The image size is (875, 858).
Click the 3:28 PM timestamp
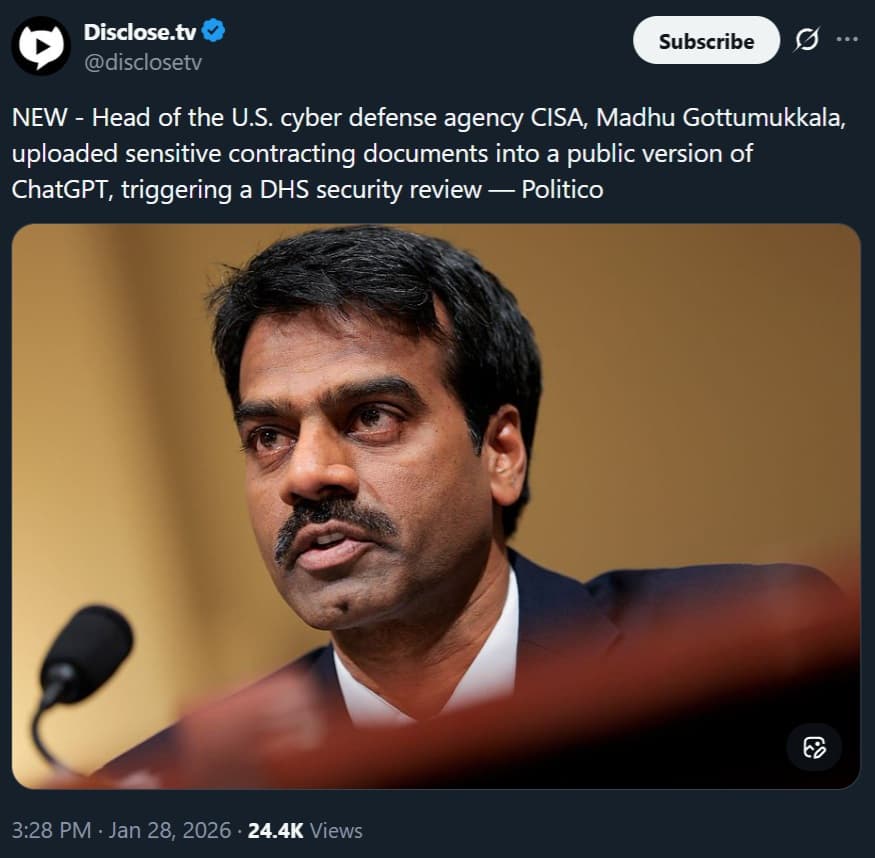click(50, 830)
